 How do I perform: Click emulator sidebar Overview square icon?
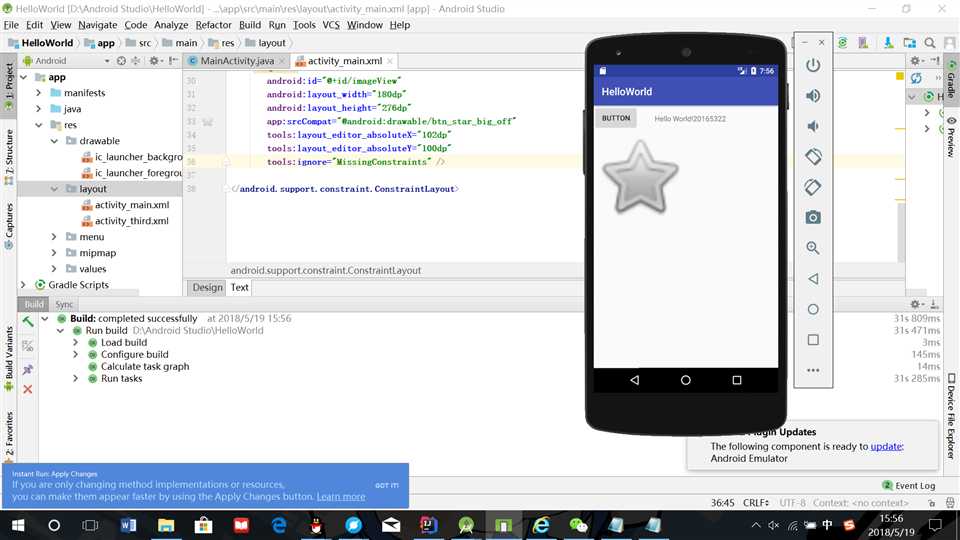pyautogui.click(x=813, y=340)
